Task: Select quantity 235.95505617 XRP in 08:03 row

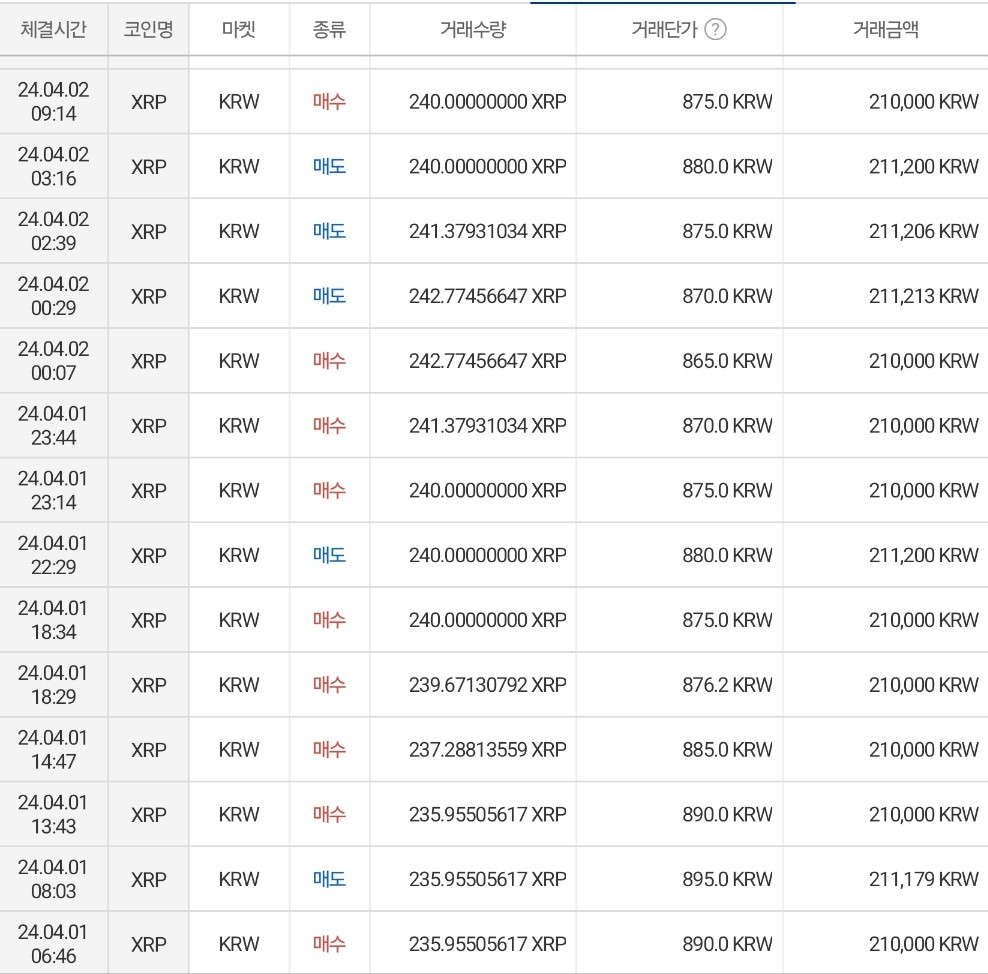Action: pos(488,879)
